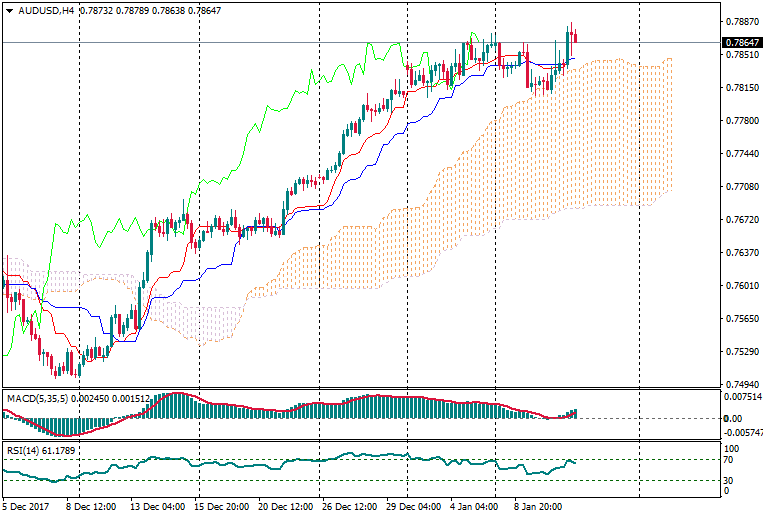Click the most recent red candlestick
This screenshot has width=763, height=518.
[x=575, y=36]
